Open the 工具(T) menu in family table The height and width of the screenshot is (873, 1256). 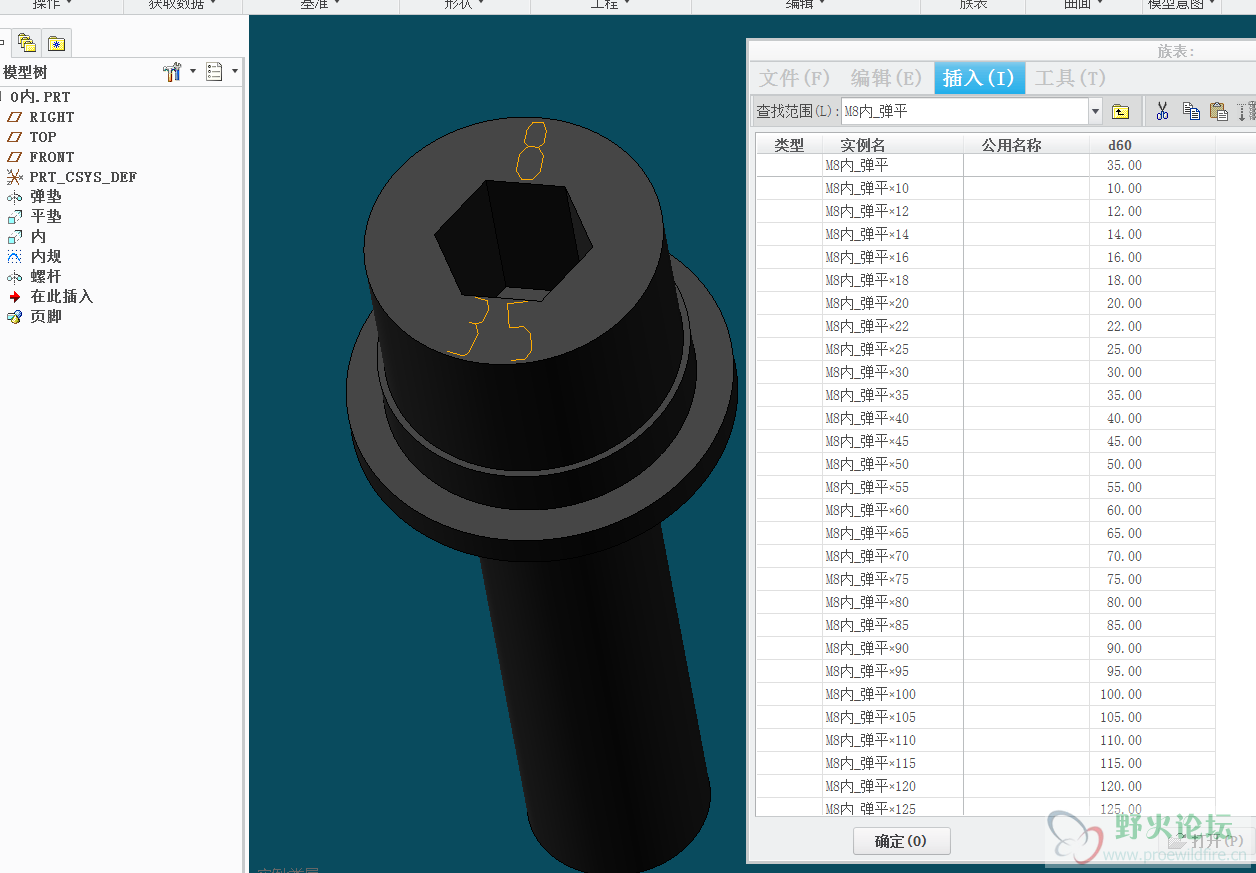pyautogui.click(x=1070, y=78)
